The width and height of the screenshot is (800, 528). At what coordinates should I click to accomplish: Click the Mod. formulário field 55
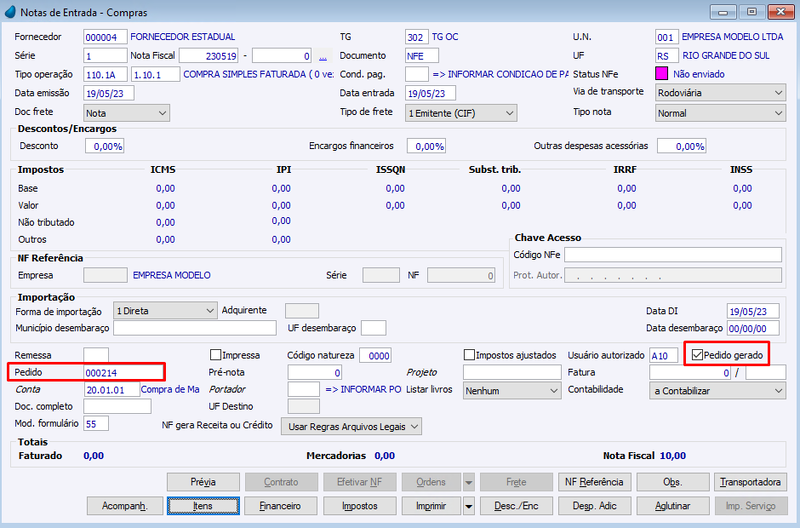pos(96,423)
